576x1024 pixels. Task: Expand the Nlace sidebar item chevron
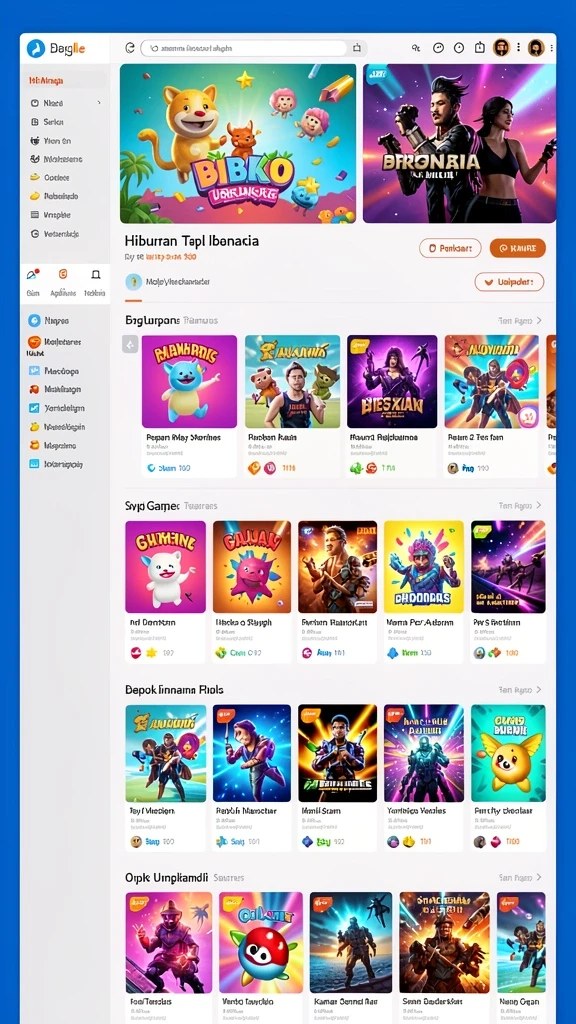(x=99, y=103)
